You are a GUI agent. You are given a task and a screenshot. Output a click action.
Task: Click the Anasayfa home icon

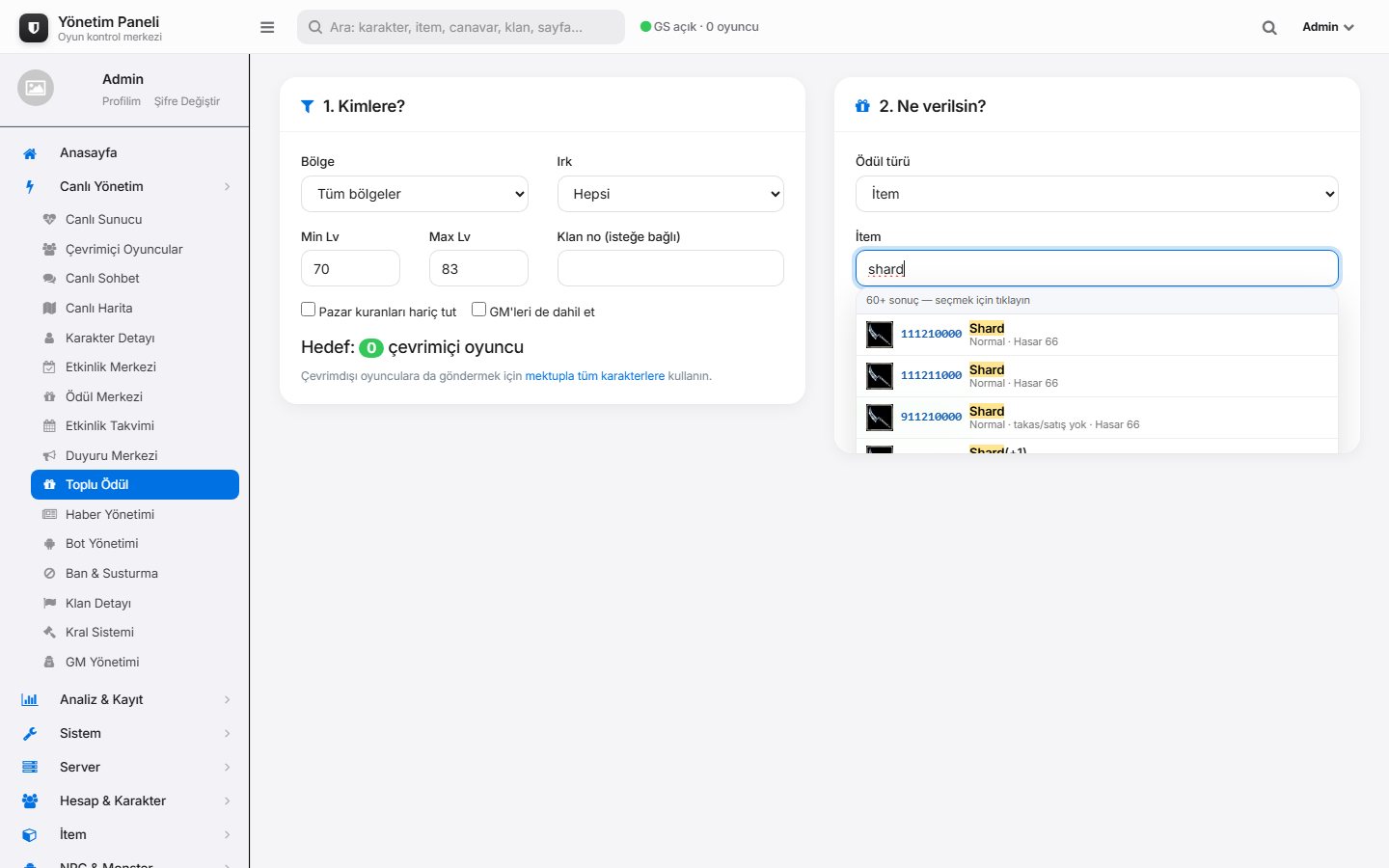pyautogui.click(x=30, y=153)
